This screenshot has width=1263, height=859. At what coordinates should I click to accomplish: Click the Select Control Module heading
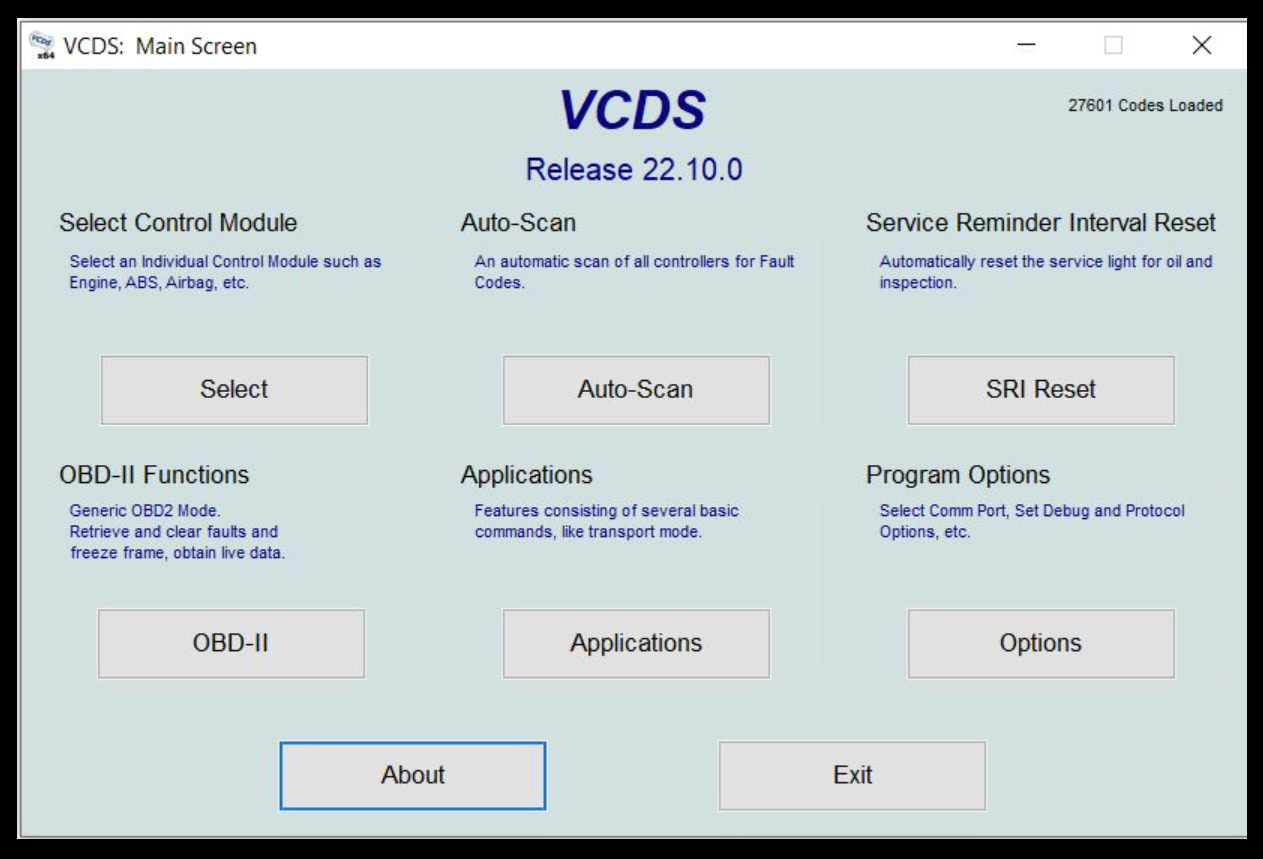click(176, 222)
